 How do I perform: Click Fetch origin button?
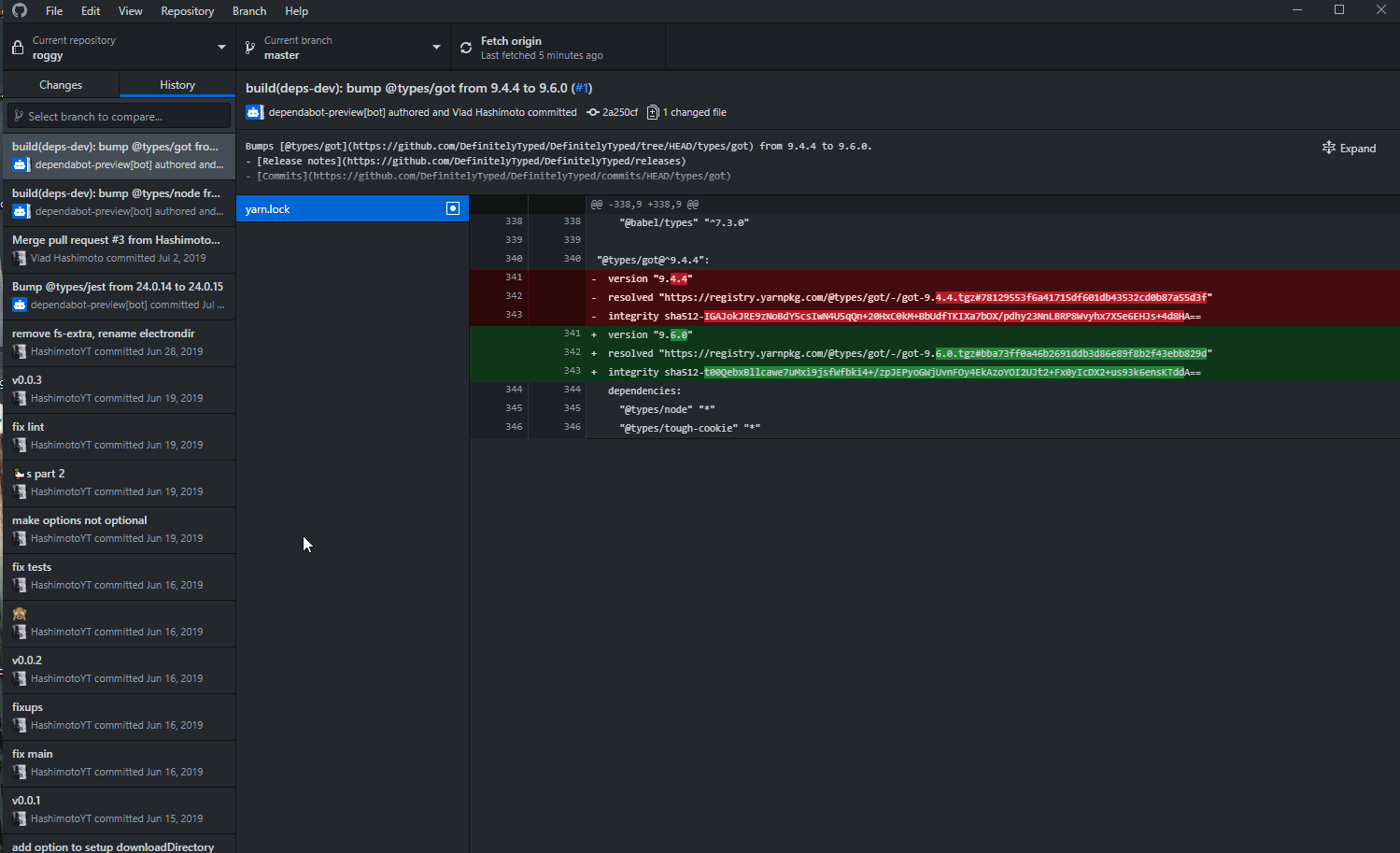pos(559,48)
